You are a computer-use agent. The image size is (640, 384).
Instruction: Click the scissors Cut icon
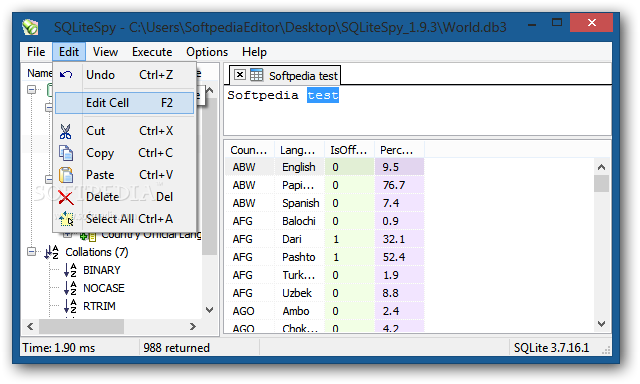click(x=65, y=131)
